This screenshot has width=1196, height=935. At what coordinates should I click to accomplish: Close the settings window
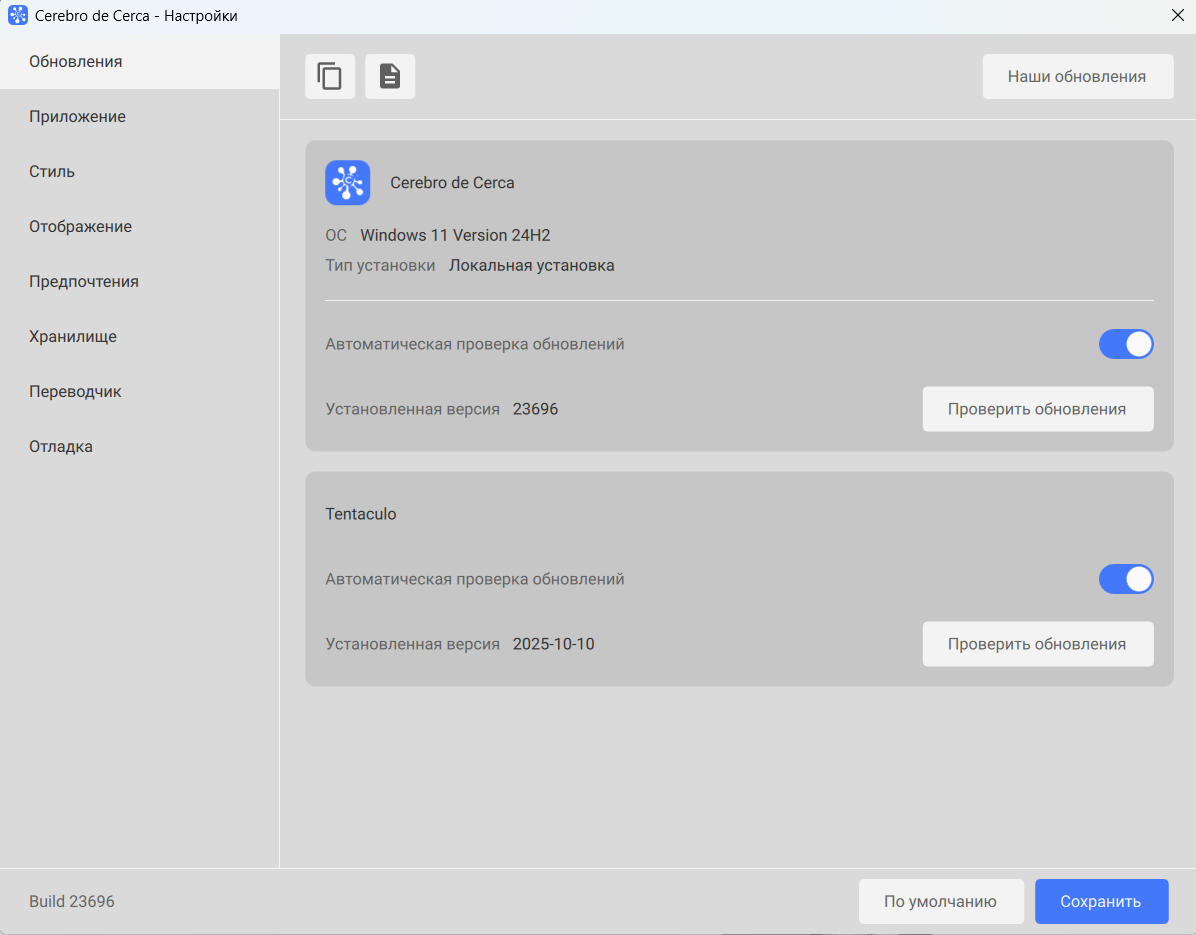point(1177,16)
